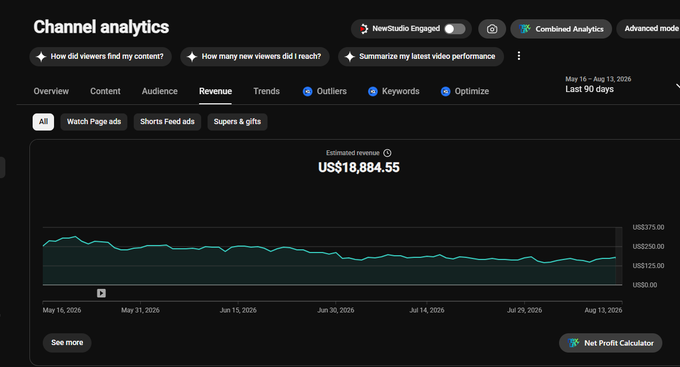This screenshot has height=367, width=680.
Task: Click the clock icon beside Estimated revenue
Action: [x=387, y=153]
